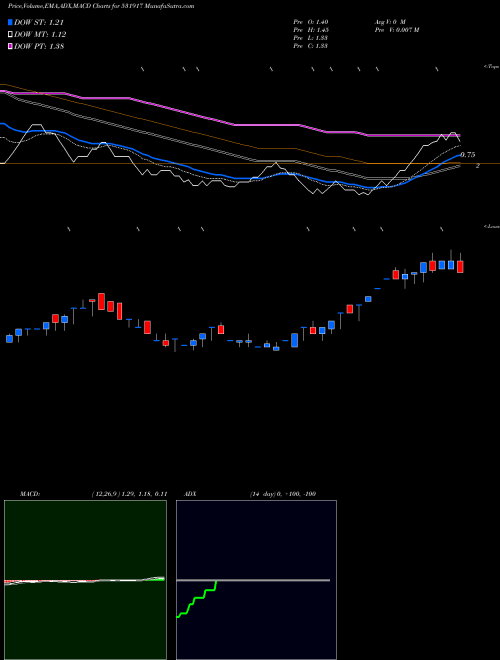The image size is (500, 660).
Task: Click the 'ADX' panel heading
Action: 190,494
